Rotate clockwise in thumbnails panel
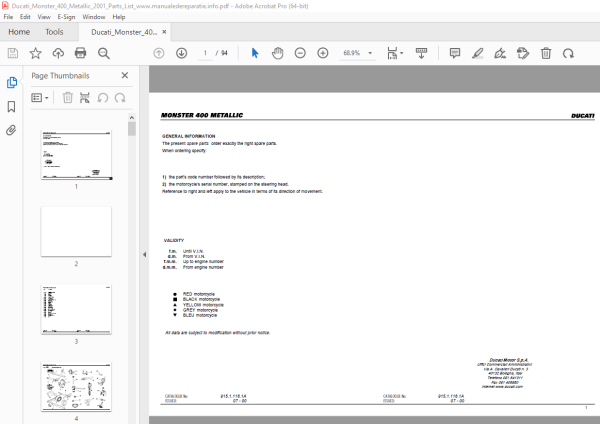This screenshot has height=424, width=600. (x=120, y=98)
